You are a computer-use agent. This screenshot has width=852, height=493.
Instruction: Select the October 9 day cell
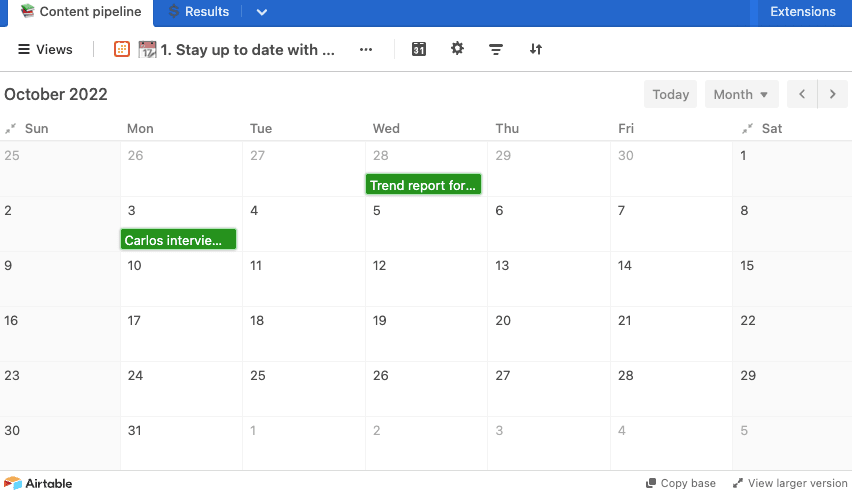tap(60, 279)
